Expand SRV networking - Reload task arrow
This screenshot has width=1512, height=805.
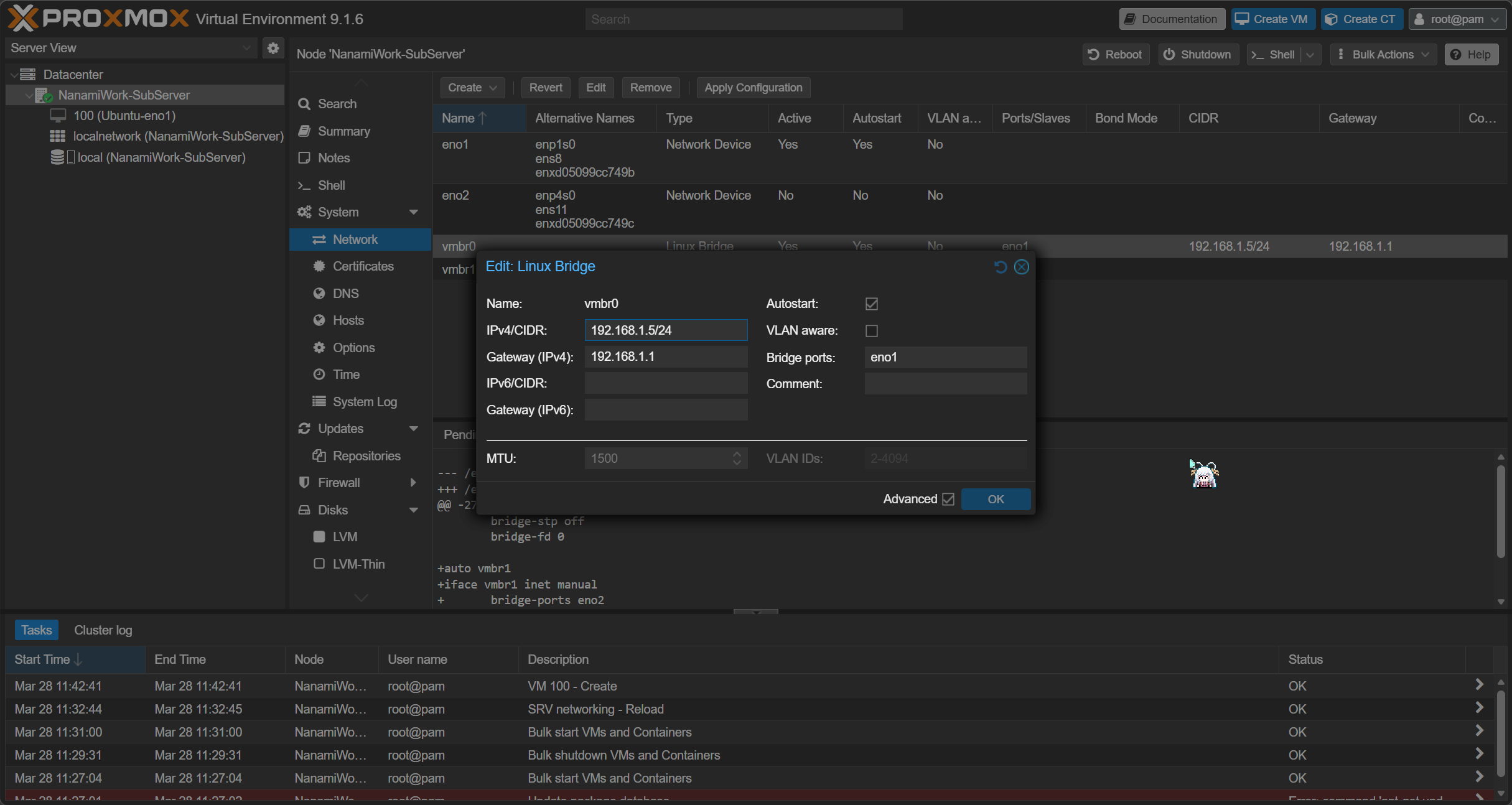[x=1479, y=707]
